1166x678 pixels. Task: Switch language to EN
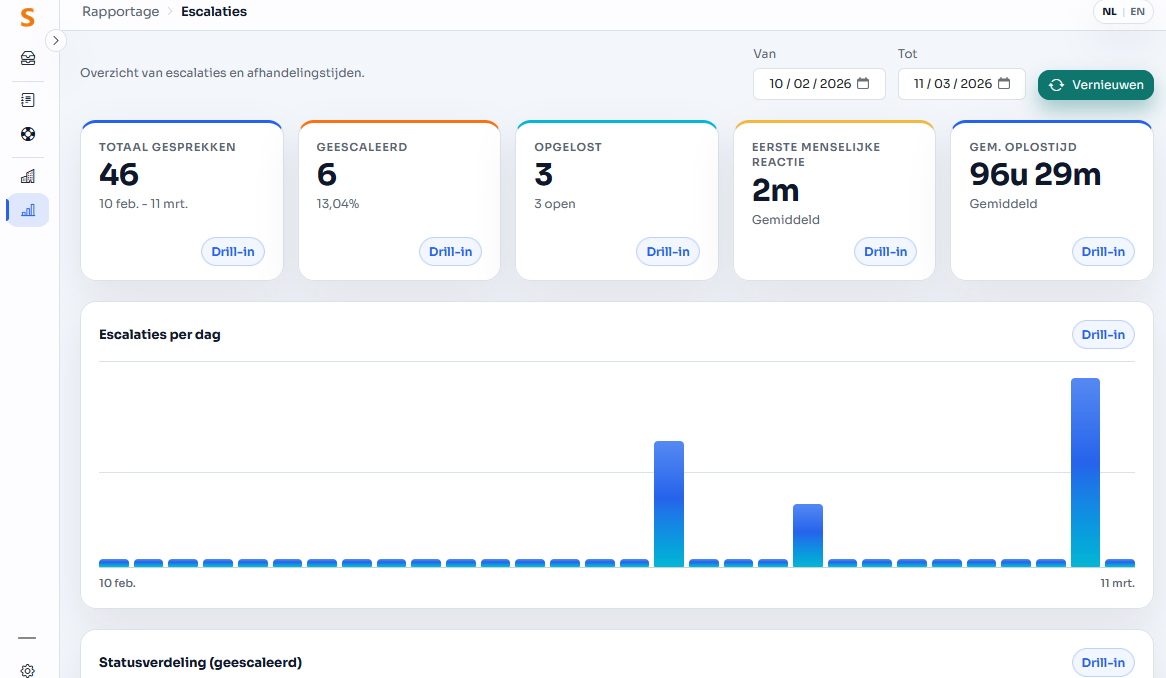tap(1138, 12)
